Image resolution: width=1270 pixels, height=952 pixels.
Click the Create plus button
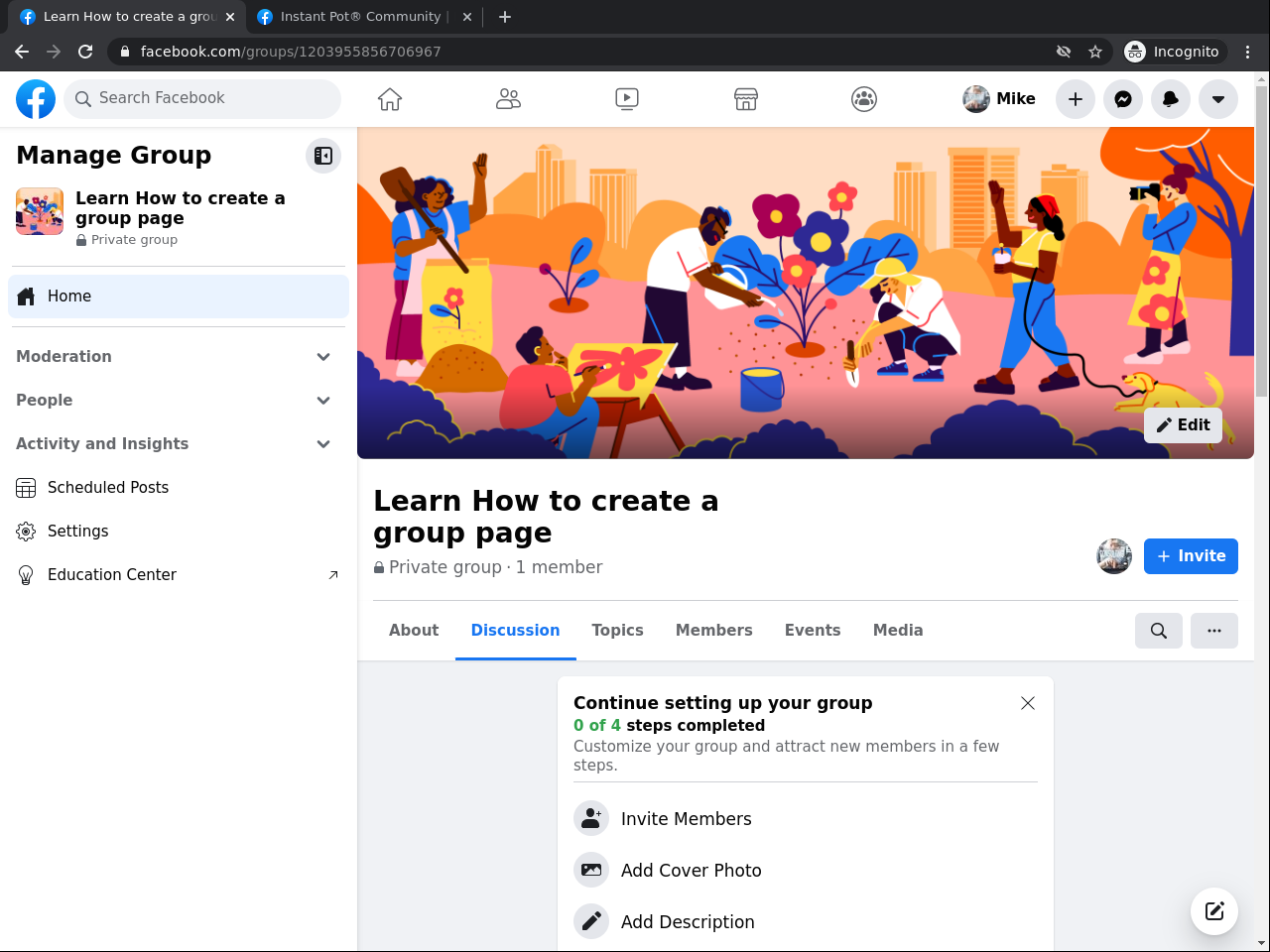[1076, 99]
